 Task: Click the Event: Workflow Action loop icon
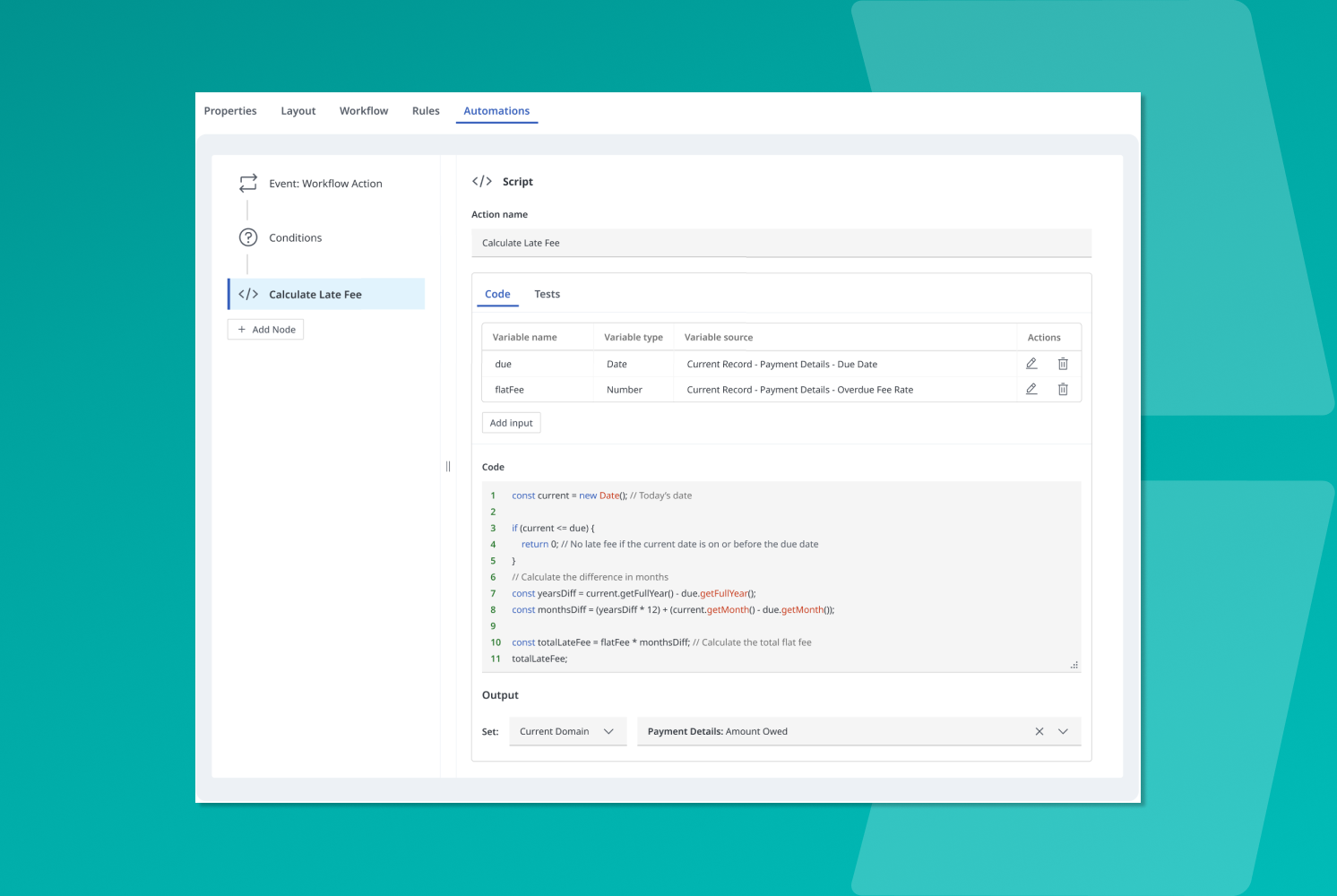coord(248,183)
